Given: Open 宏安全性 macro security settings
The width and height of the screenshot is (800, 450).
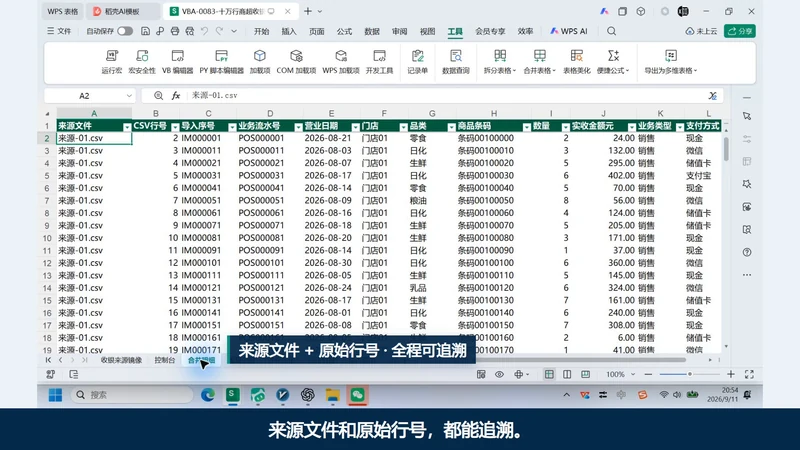Looking at the screenshot, I should pos(142,56).
